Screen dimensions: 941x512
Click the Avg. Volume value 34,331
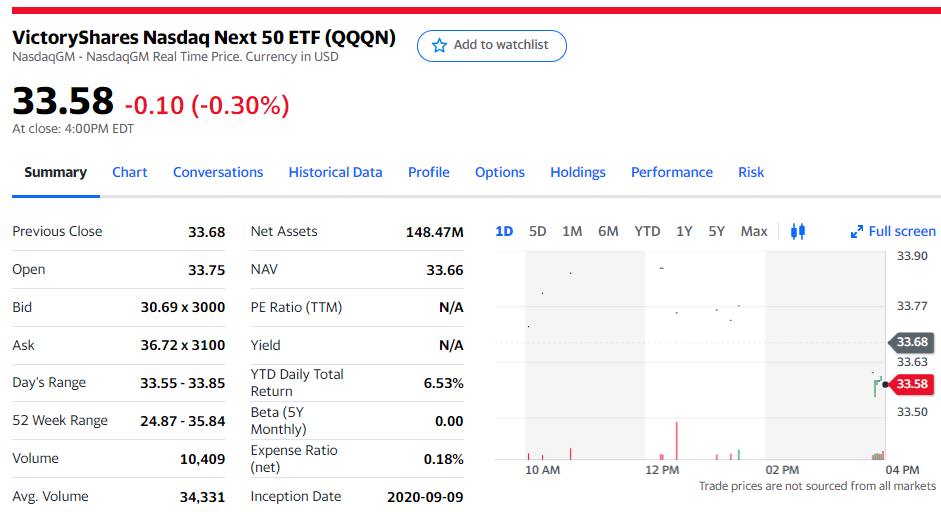[203, 497]
